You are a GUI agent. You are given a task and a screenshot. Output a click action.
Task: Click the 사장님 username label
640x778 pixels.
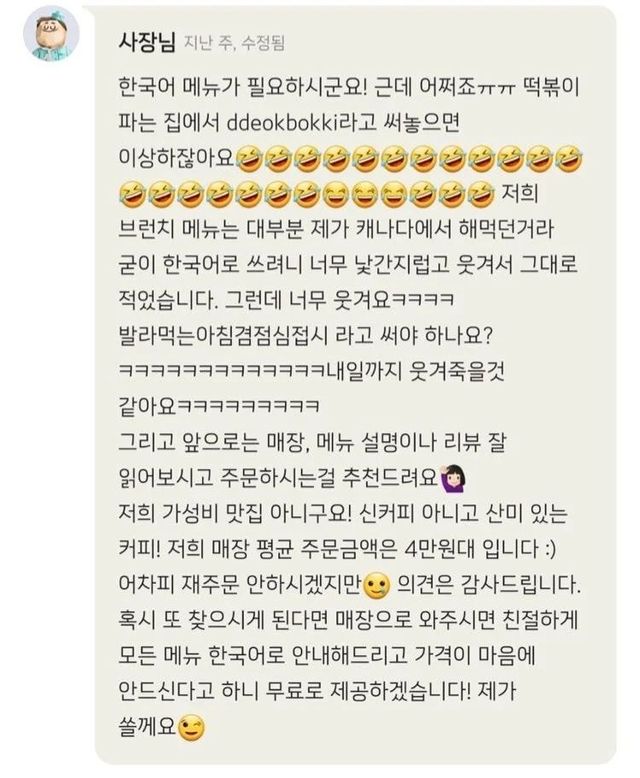click(x=147, y=42)
